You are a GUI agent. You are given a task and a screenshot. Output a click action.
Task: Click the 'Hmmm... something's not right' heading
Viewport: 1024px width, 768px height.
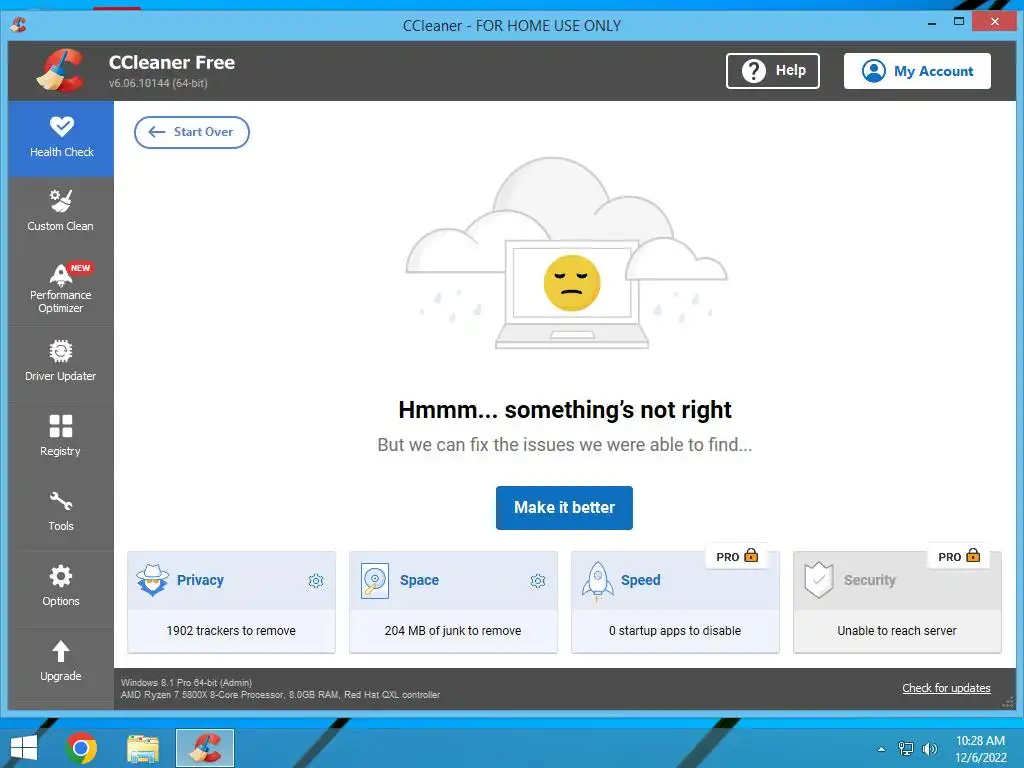[565, 409]
